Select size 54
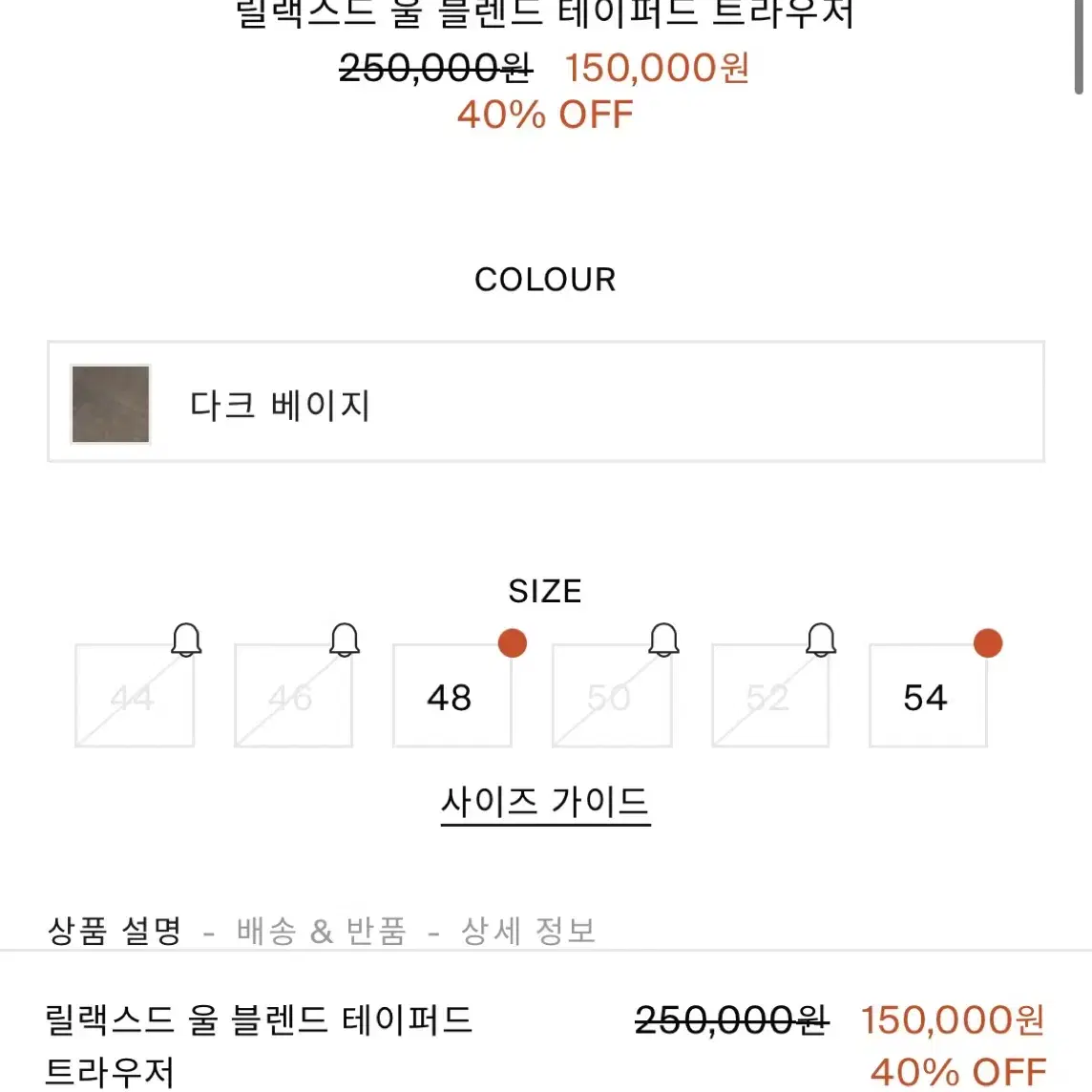The image size is (1092, 1092). point(929,696)
